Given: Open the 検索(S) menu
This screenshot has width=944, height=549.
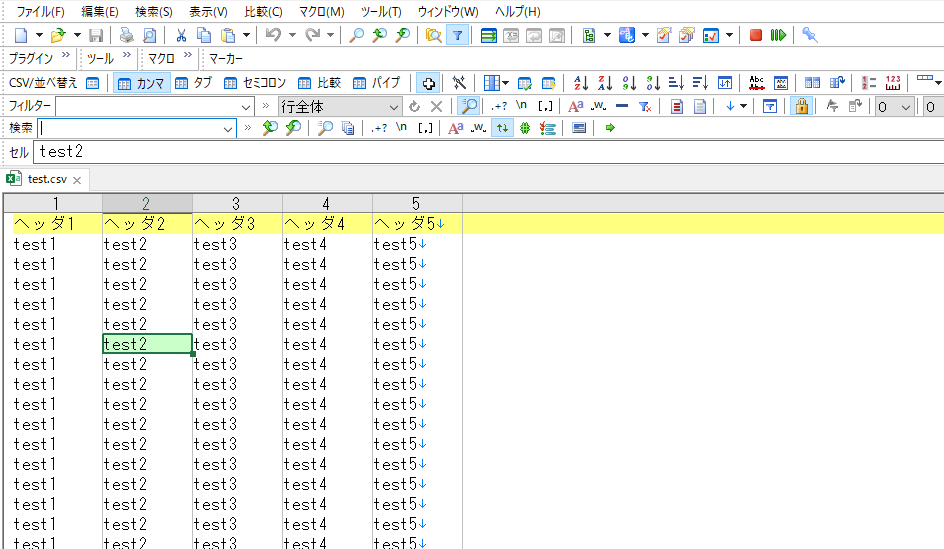Looking at the screenshot, I should [154, 11].
